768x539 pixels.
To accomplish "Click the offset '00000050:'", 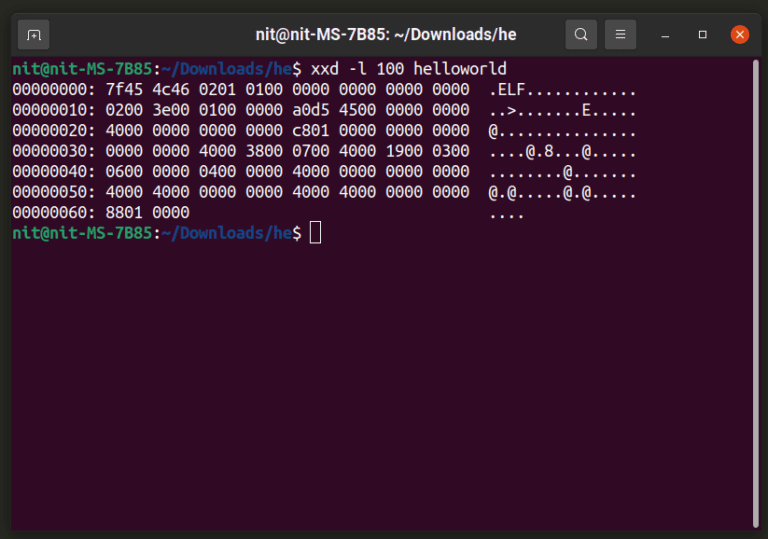I will pyautogui.click(x=54, y=193).
